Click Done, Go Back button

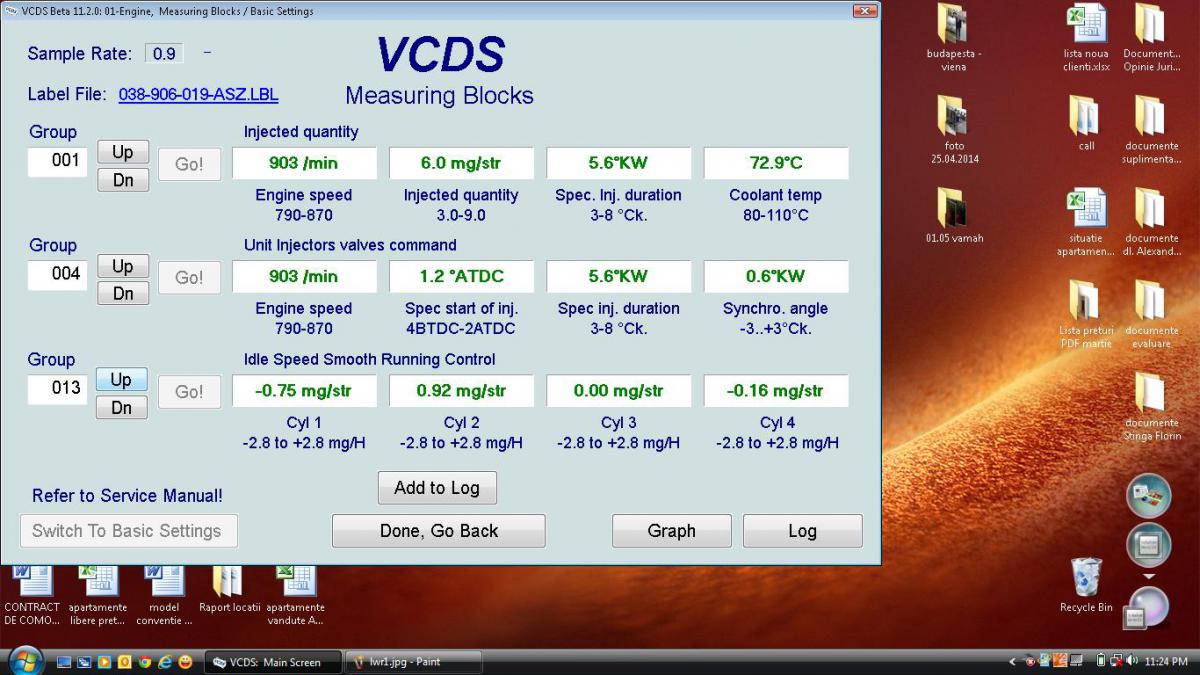coord(439,531)
